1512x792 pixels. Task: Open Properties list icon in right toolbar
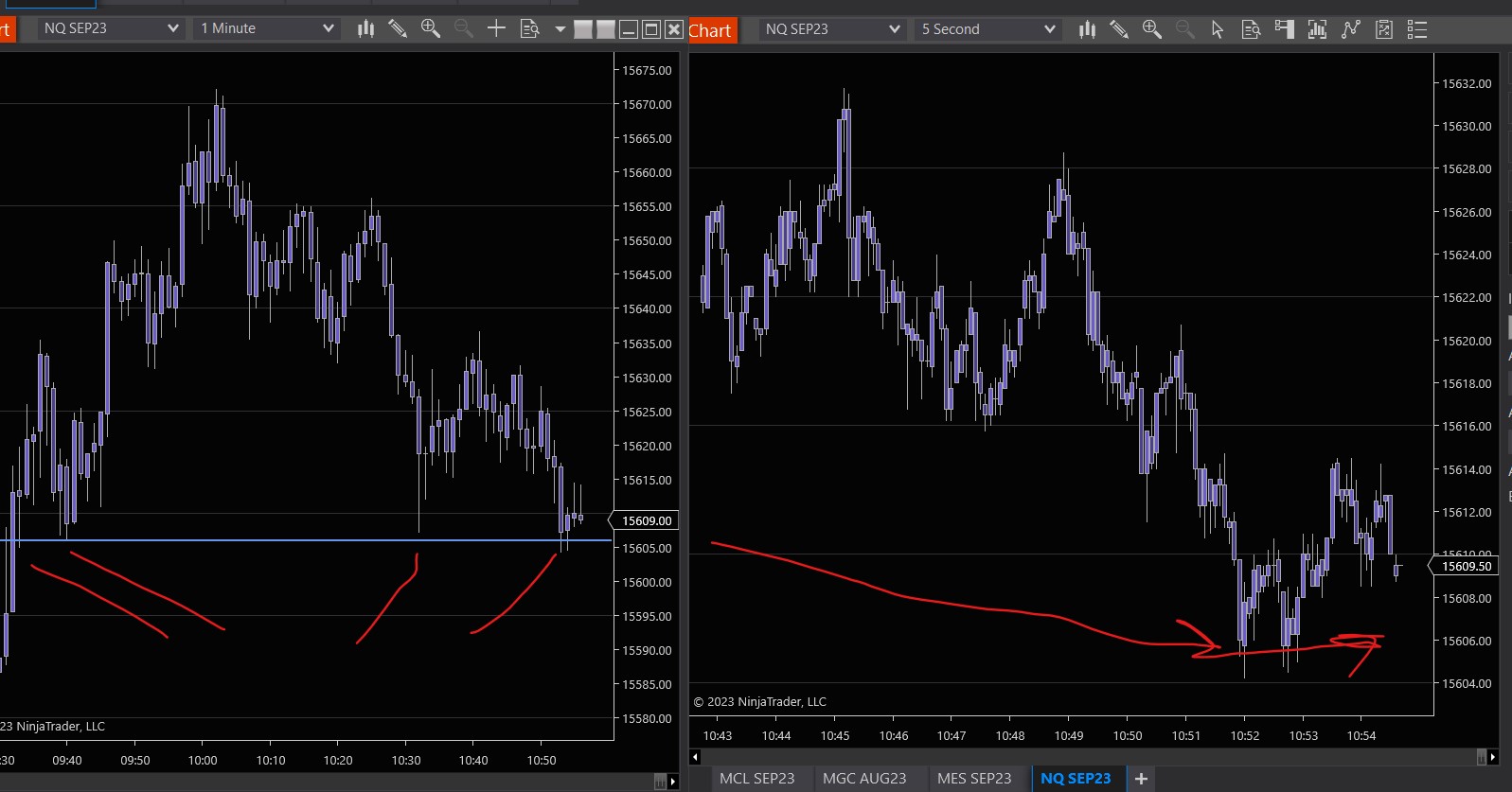pyautogui.click(x=1417, y=29)
